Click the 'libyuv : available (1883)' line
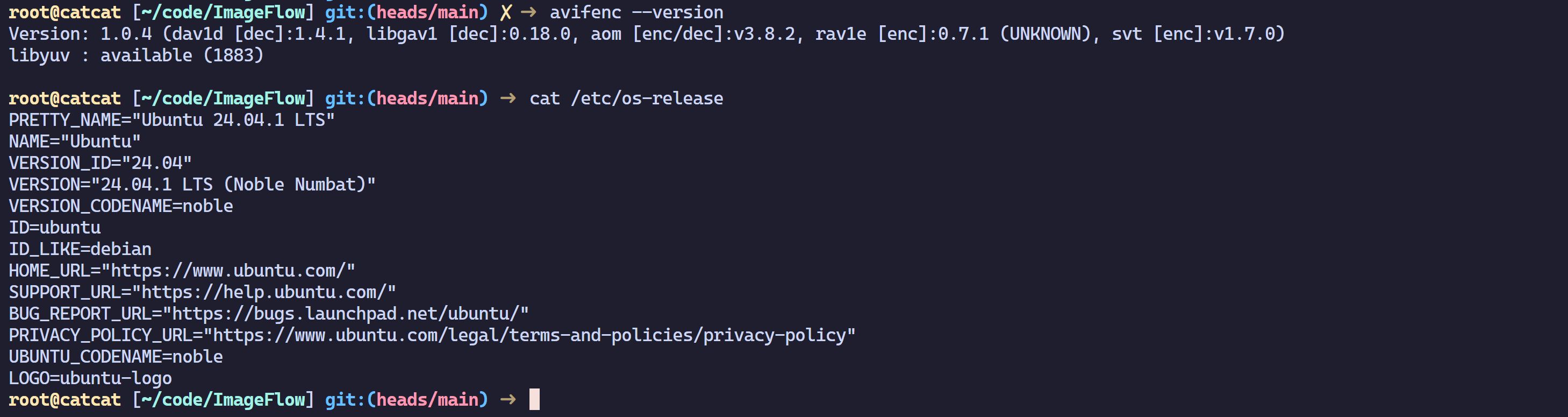This screenshot has height=417, width=1568. pyautogui.click(x=136, y=55)
